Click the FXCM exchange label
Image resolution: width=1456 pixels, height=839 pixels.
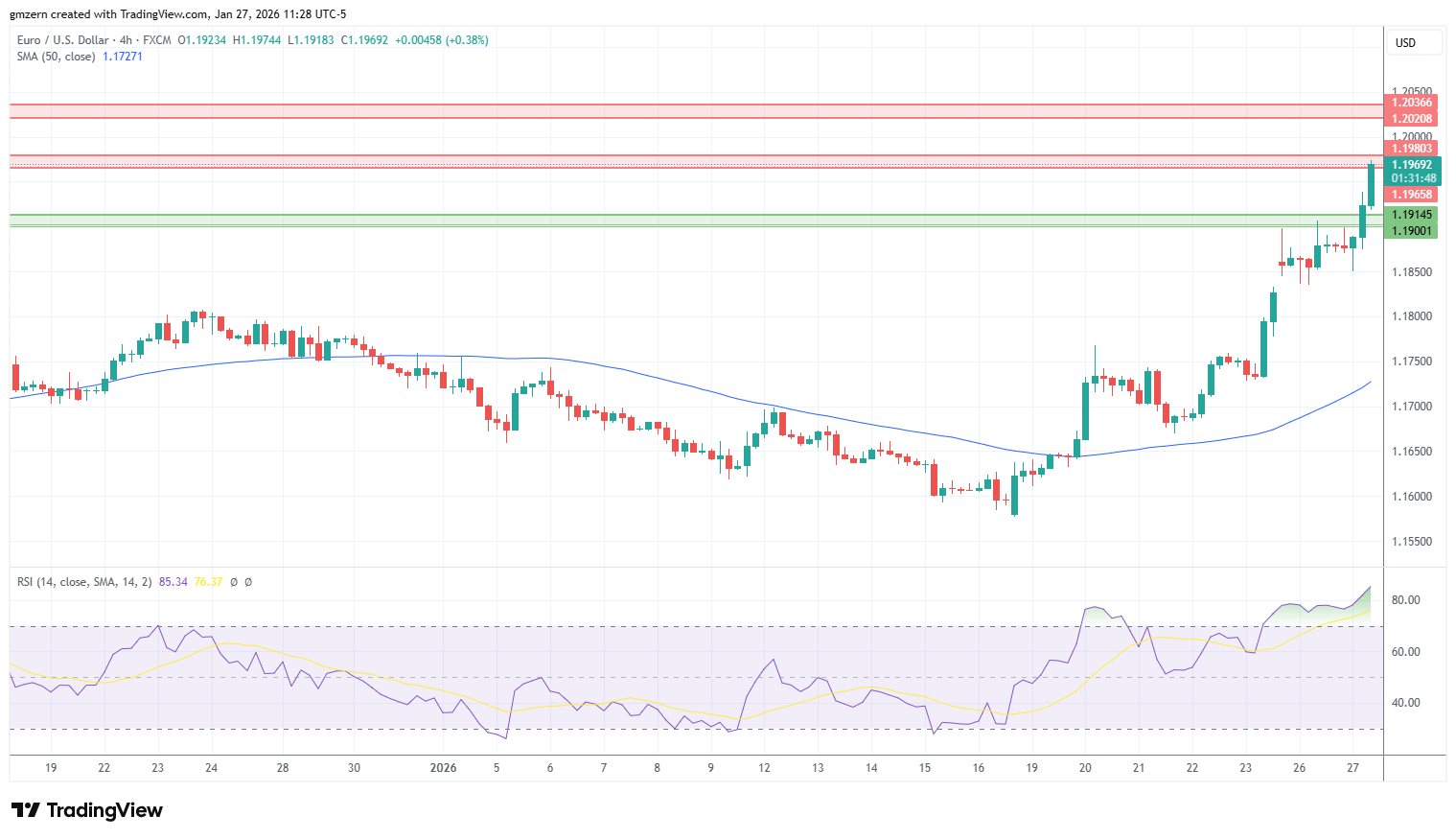[x=157, y=40]
